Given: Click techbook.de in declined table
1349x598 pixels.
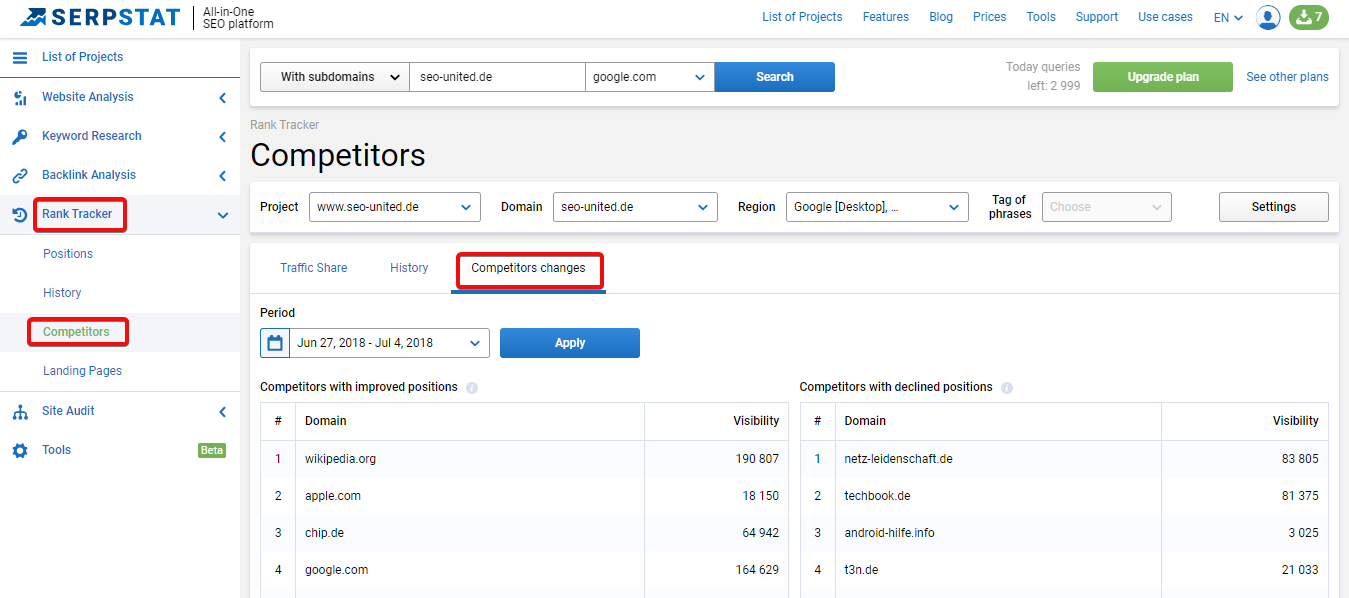Looking at the screenshot, I should (x=877, y=496).
